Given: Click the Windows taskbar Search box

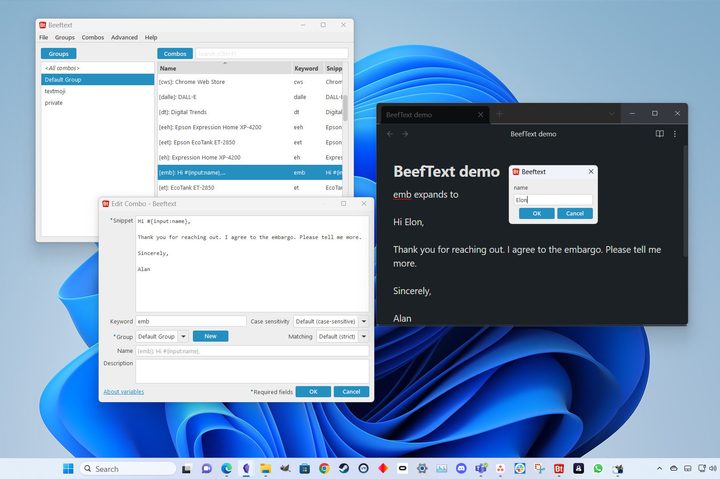Looking at the screenshot, I should click(x=128, y=469).
